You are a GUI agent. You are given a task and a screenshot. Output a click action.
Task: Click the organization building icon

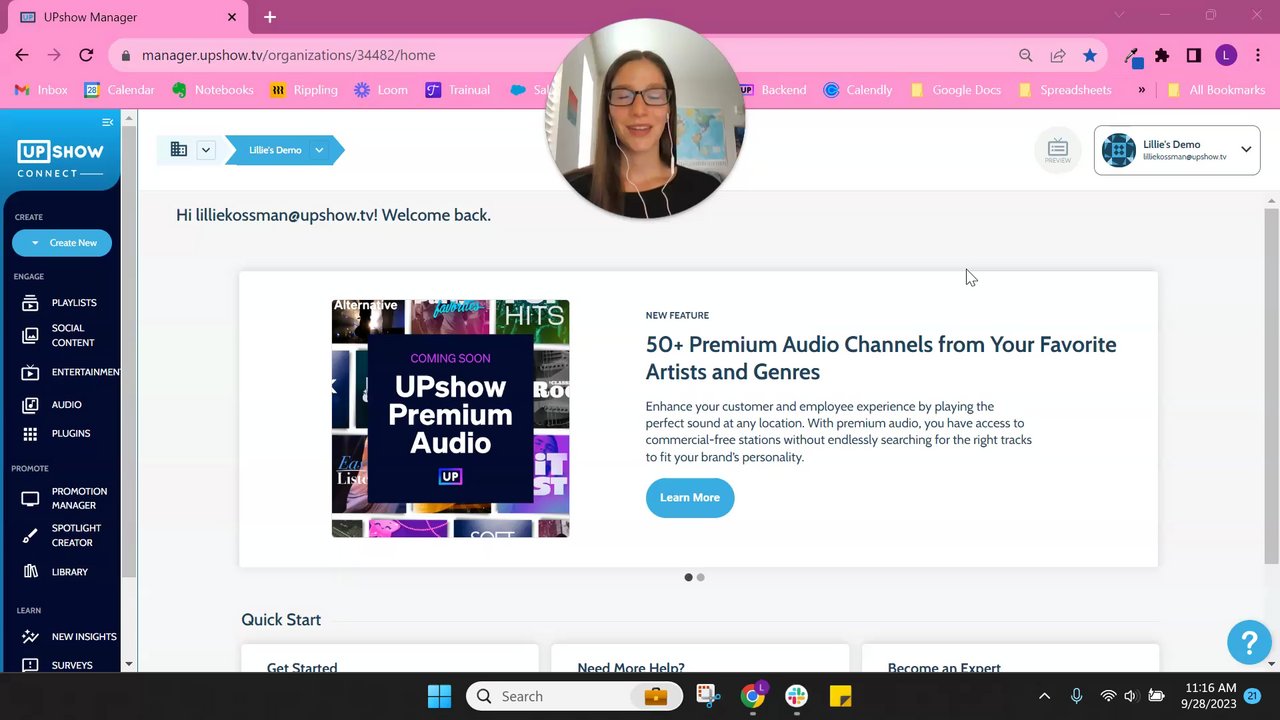[179, 149]
